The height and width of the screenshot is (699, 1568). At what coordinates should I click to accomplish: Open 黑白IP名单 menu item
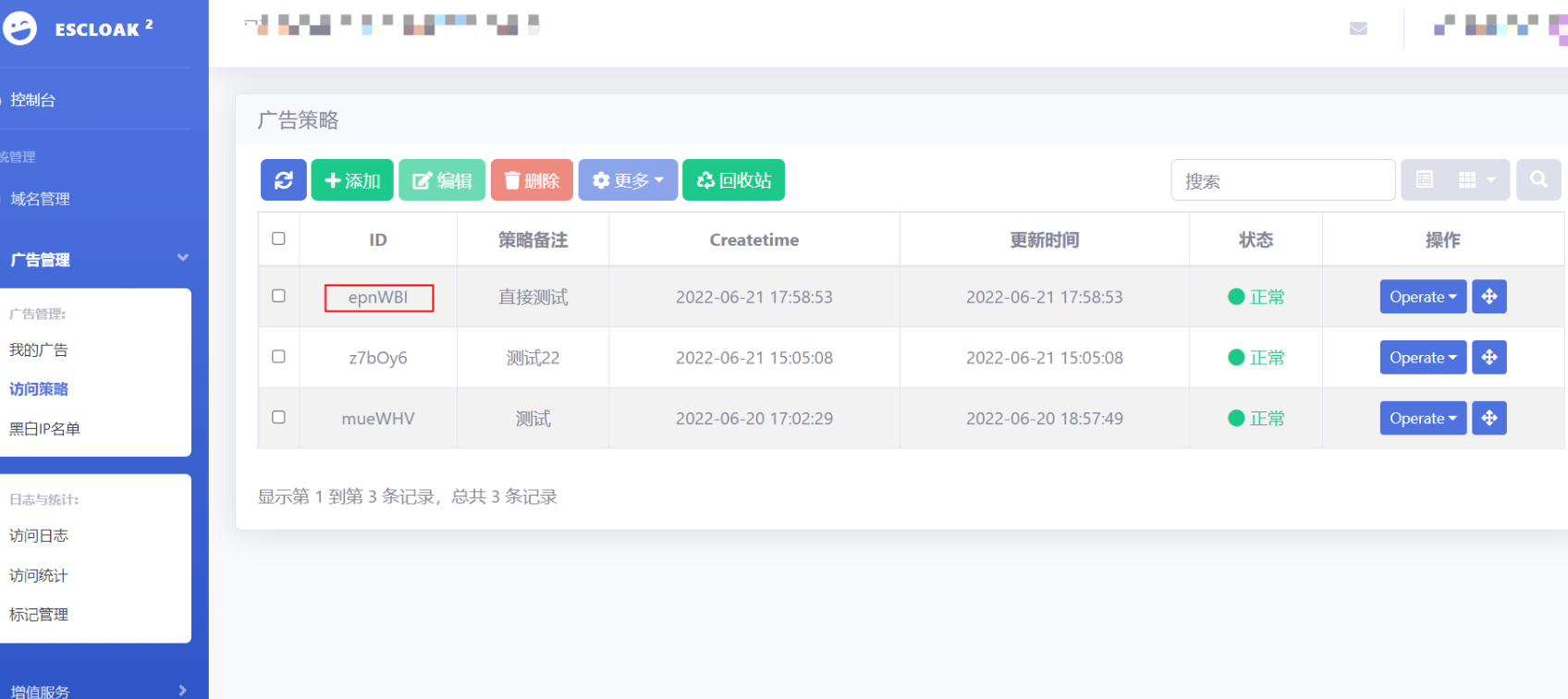[x=44, y=429]
